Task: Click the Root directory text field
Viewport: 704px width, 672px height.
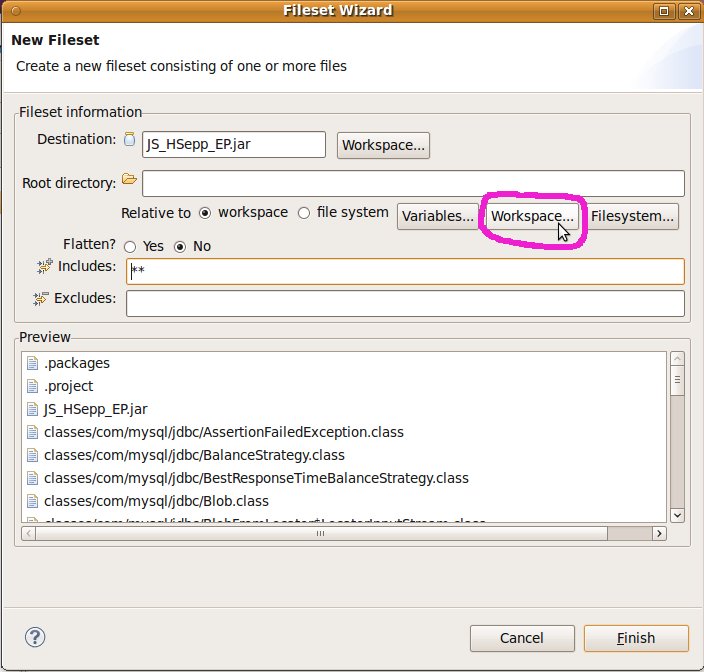Action: point(413,184)
